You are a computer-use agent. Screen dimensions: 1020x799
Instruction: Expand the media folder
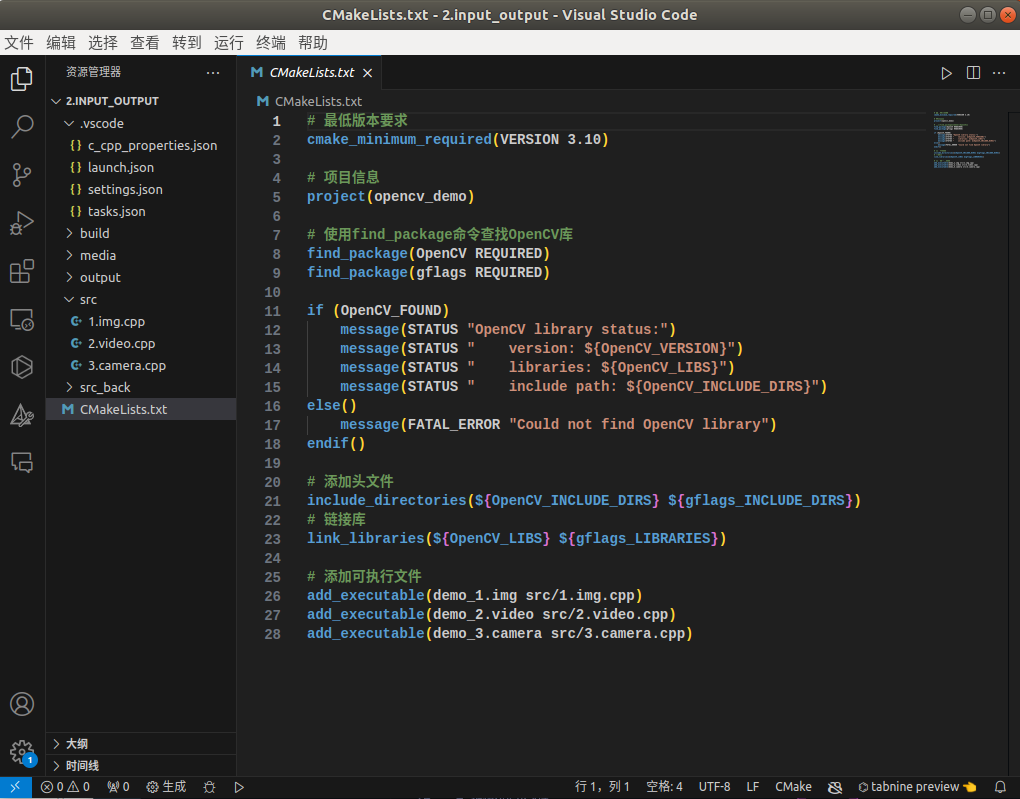tap(97, 255)
